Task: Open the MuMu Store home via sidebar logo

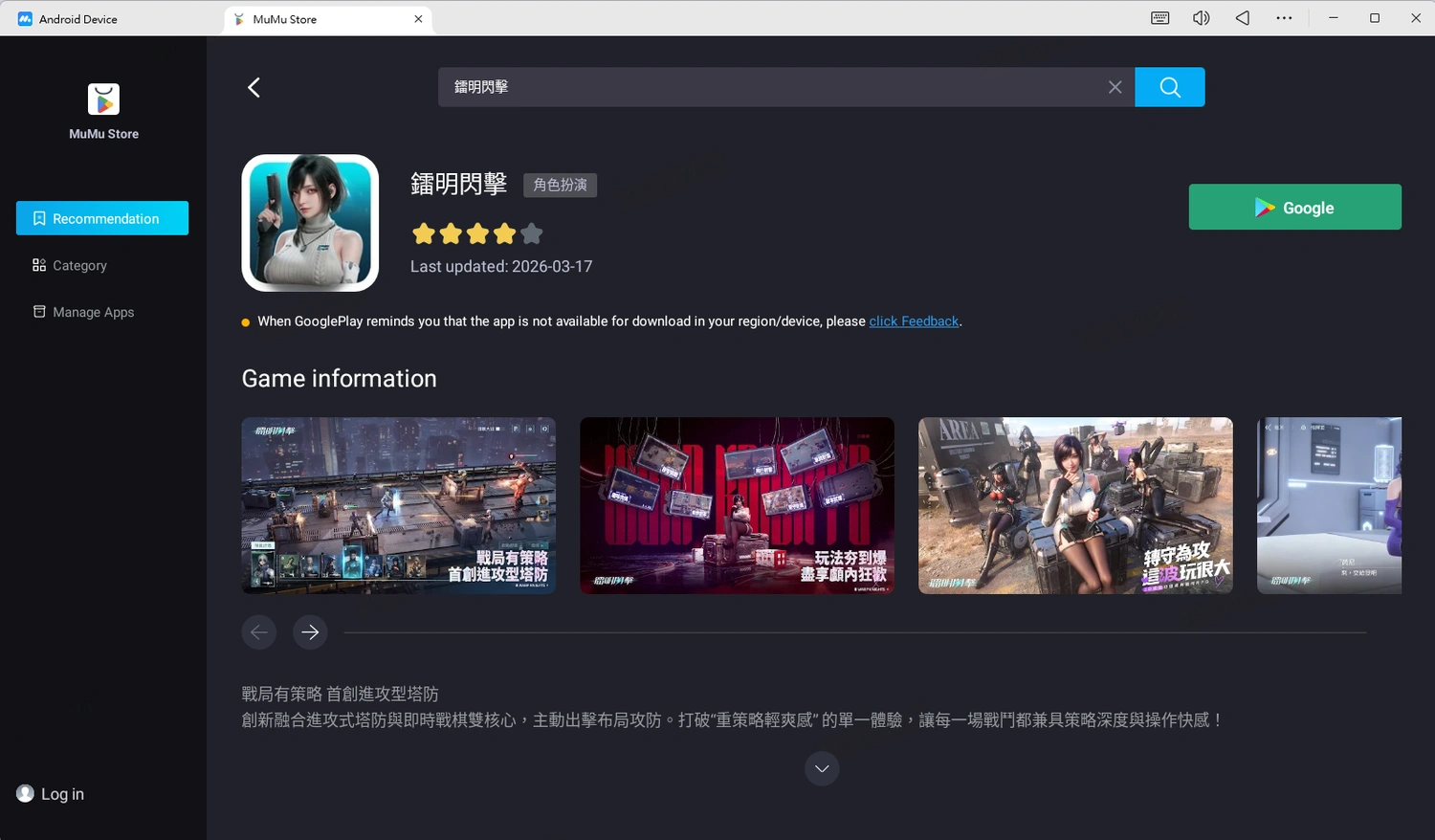Action: pyautogui.click(x=102, y=99)
